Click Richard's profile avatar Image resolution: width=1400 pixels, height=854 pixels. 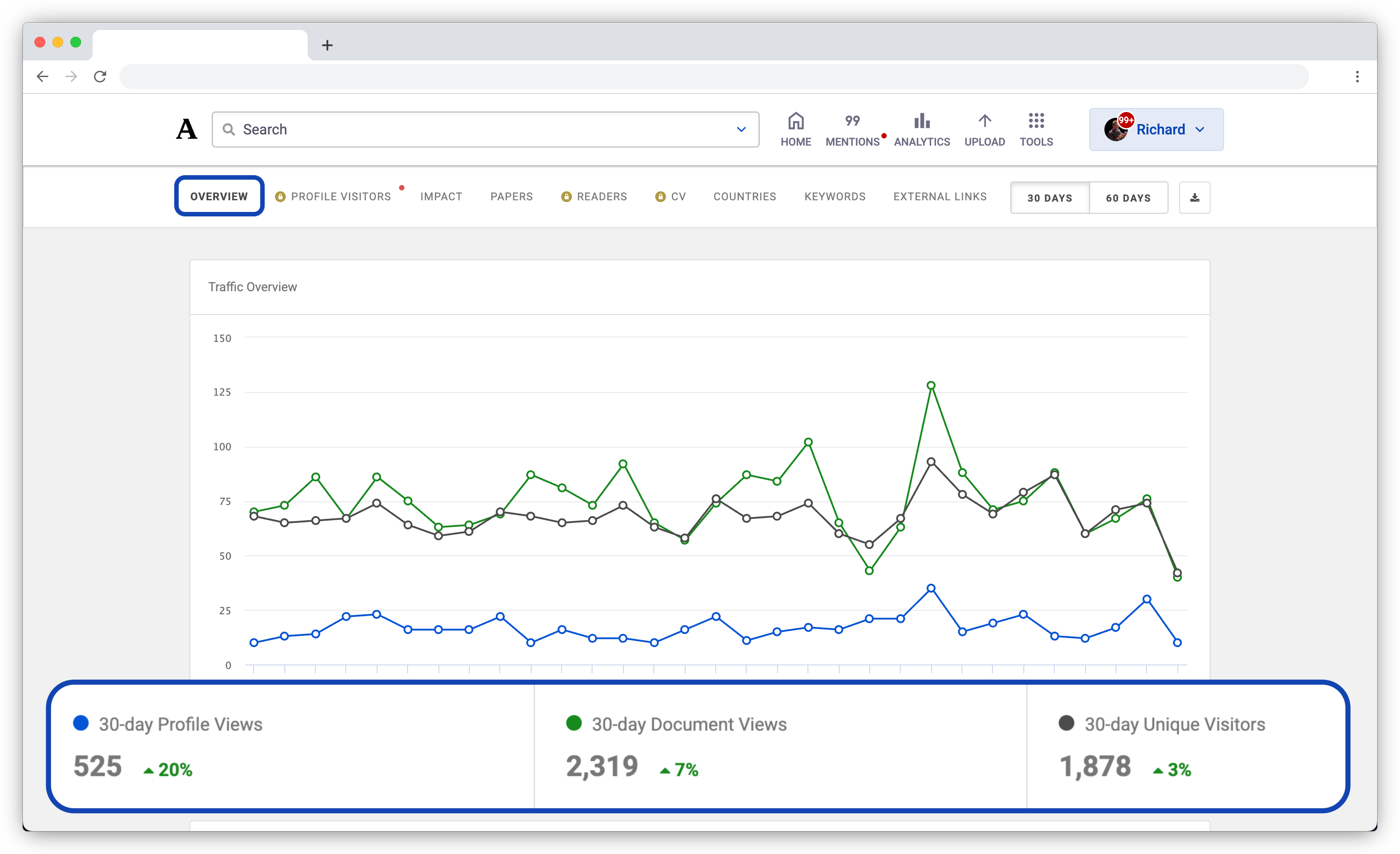point(1115,130)
